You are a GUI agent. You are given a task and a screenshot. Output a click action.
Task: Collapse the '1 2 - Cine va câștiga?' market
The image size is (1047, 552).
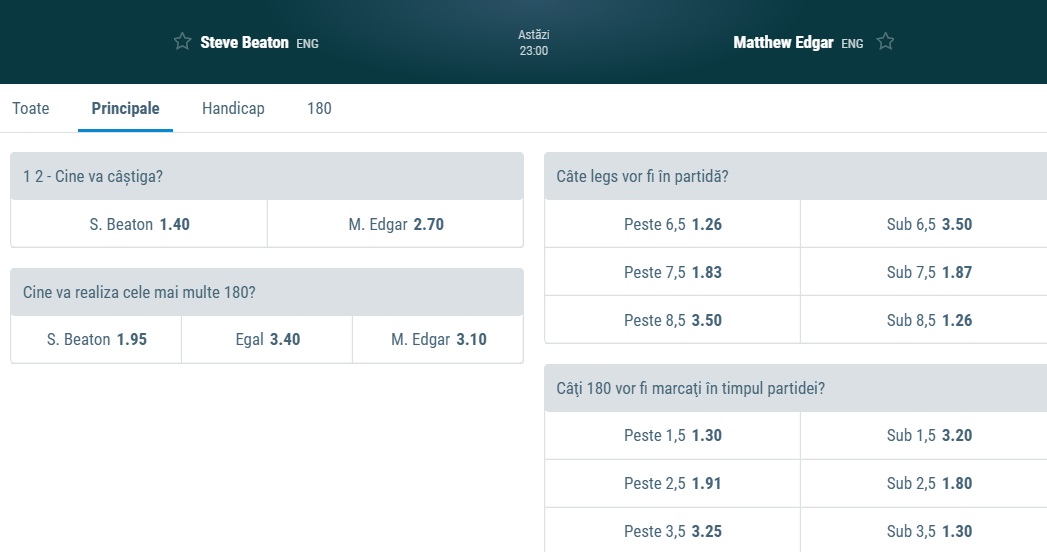pos(266,176)
